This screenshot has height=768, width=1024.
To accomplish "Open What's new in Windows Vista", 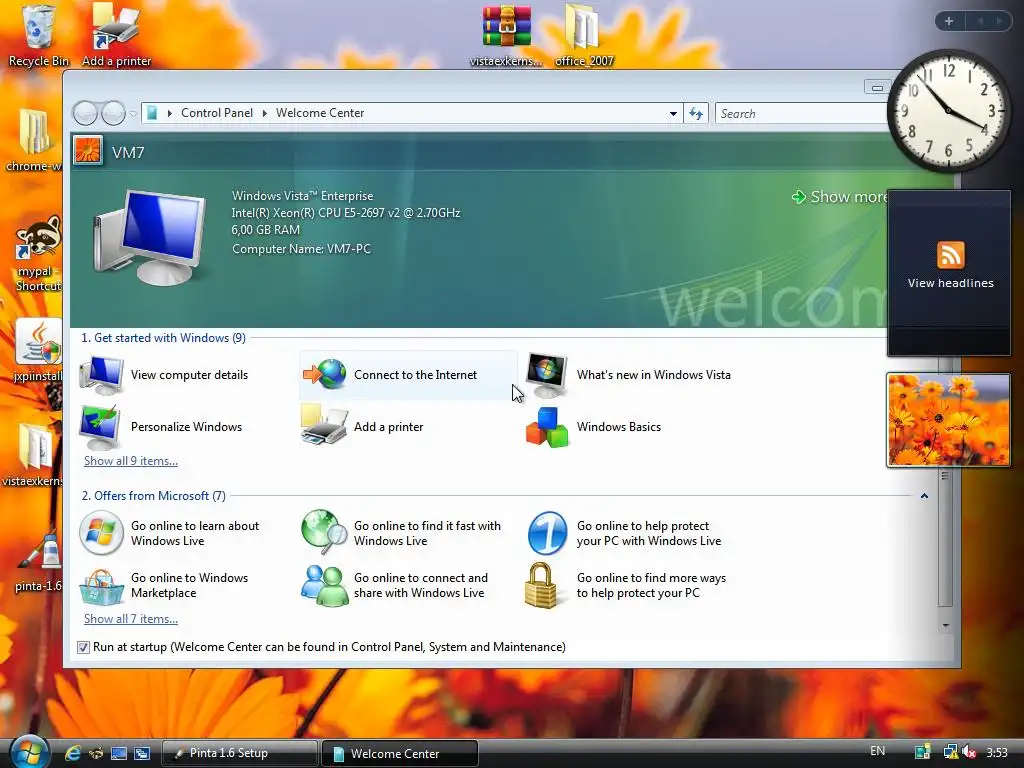I will (x=629, y=375).
